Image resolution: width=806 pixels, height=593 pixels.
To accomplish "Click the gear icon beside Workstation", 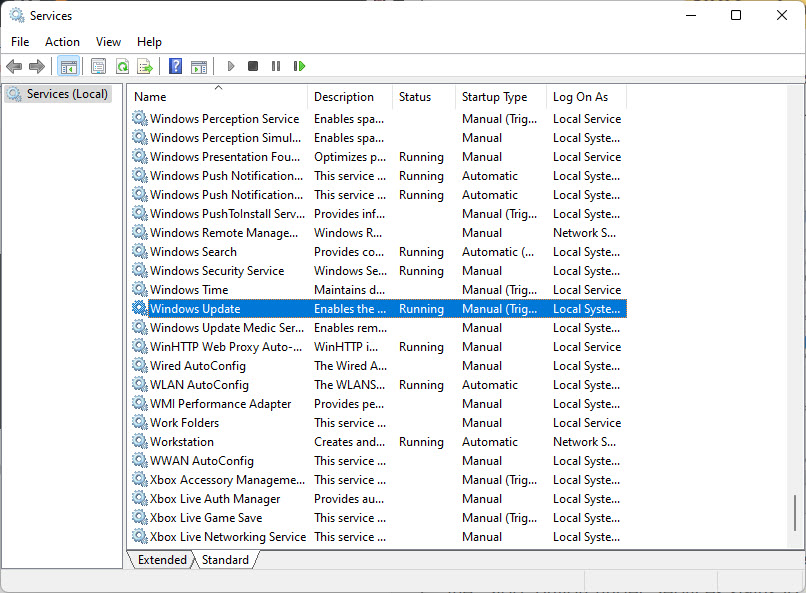I will 139,441.
